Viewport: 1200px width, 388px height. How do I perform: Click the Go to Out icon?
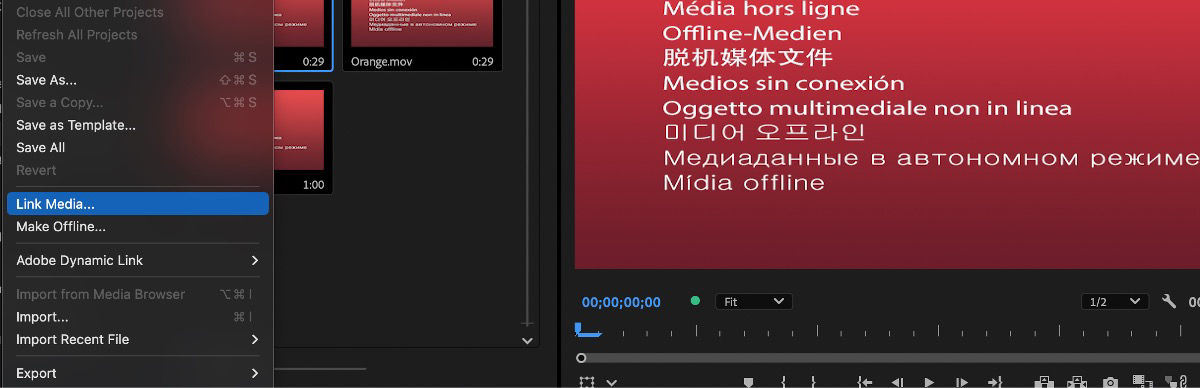[994, 382]
